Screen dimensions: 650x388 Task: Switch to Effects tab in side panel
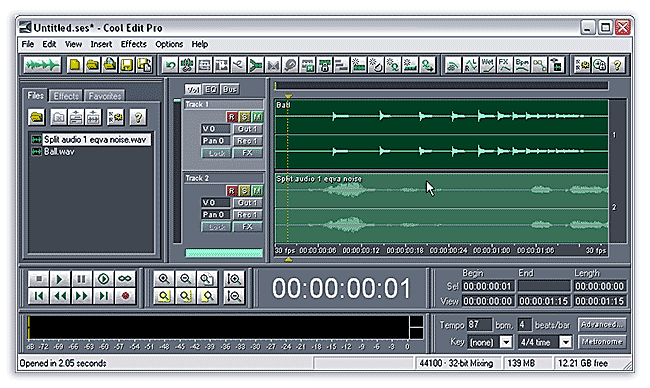(x=66, y=96)
